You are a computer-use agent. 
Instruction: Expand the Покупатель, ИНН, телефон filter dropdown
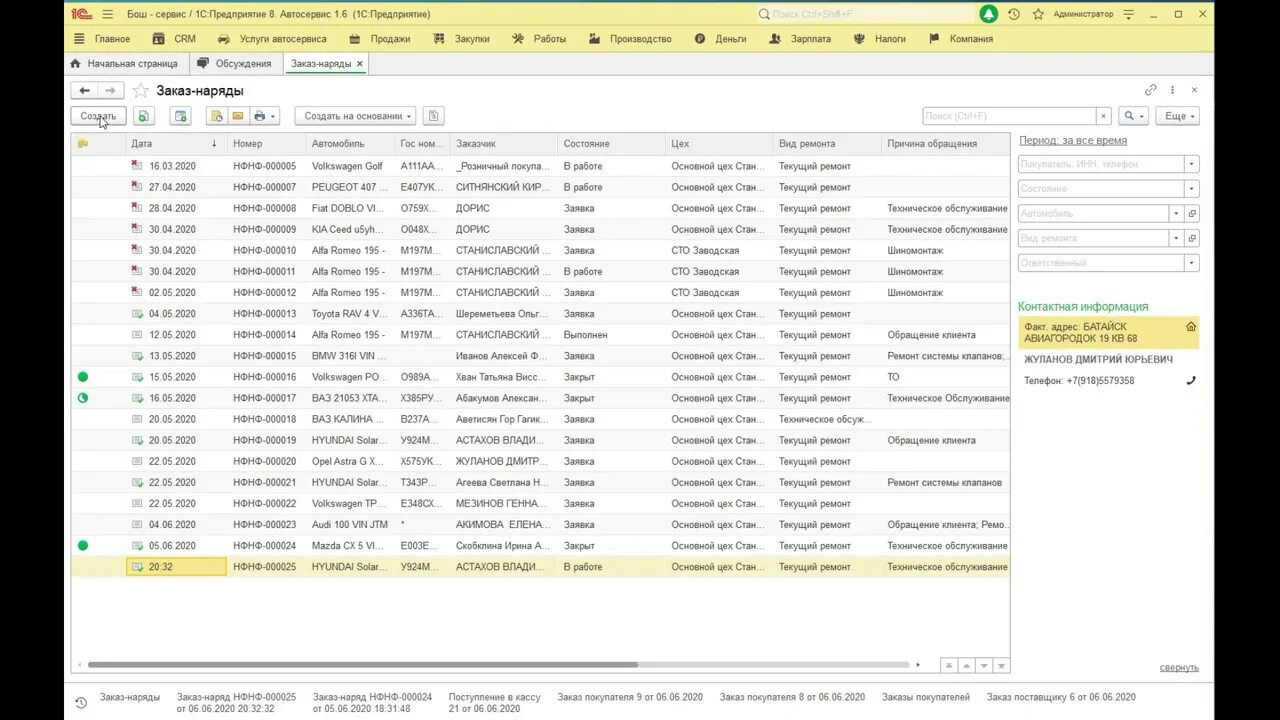tap(1191, 164)
